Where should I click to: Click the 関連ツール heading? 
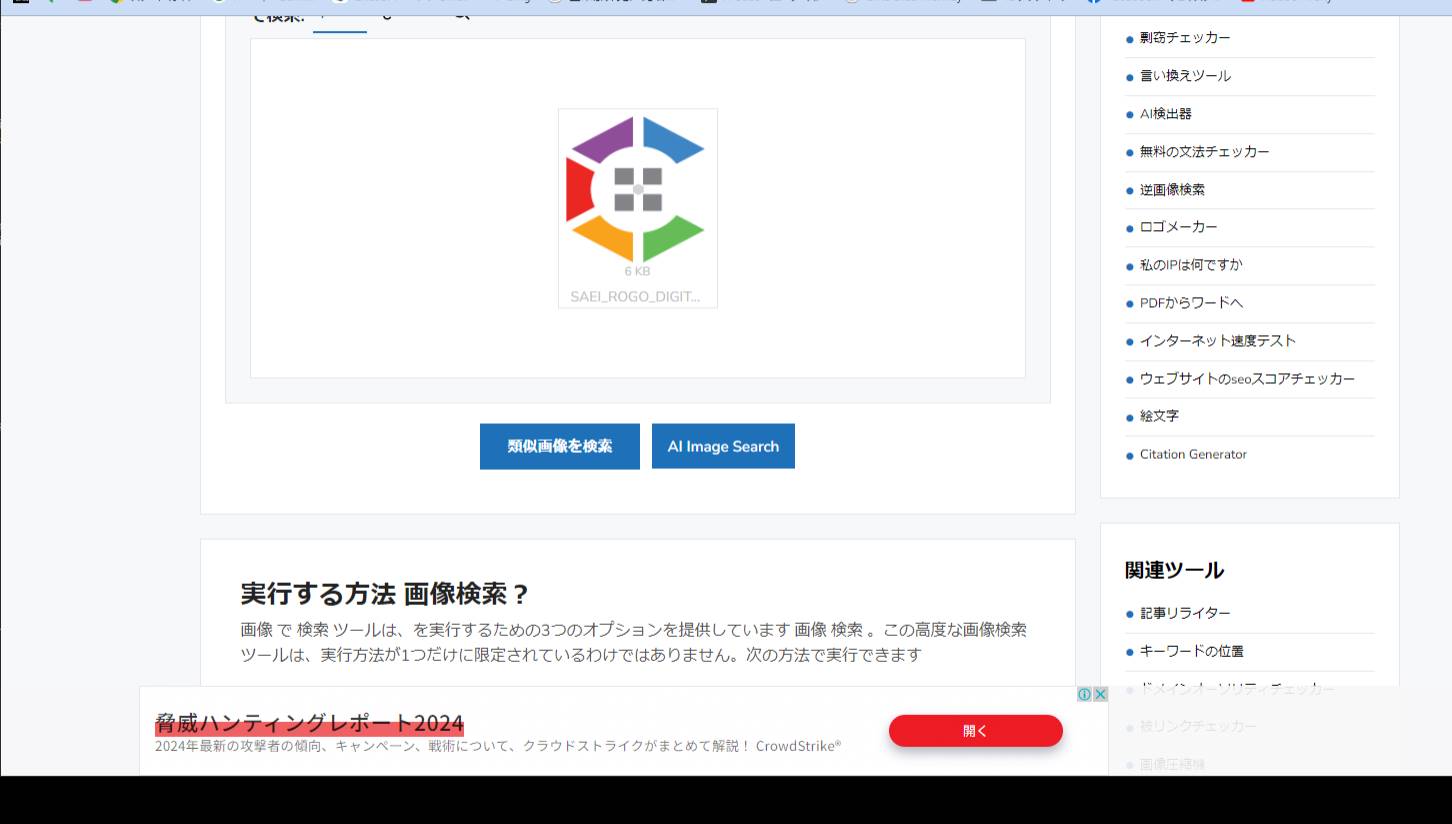1174,570
